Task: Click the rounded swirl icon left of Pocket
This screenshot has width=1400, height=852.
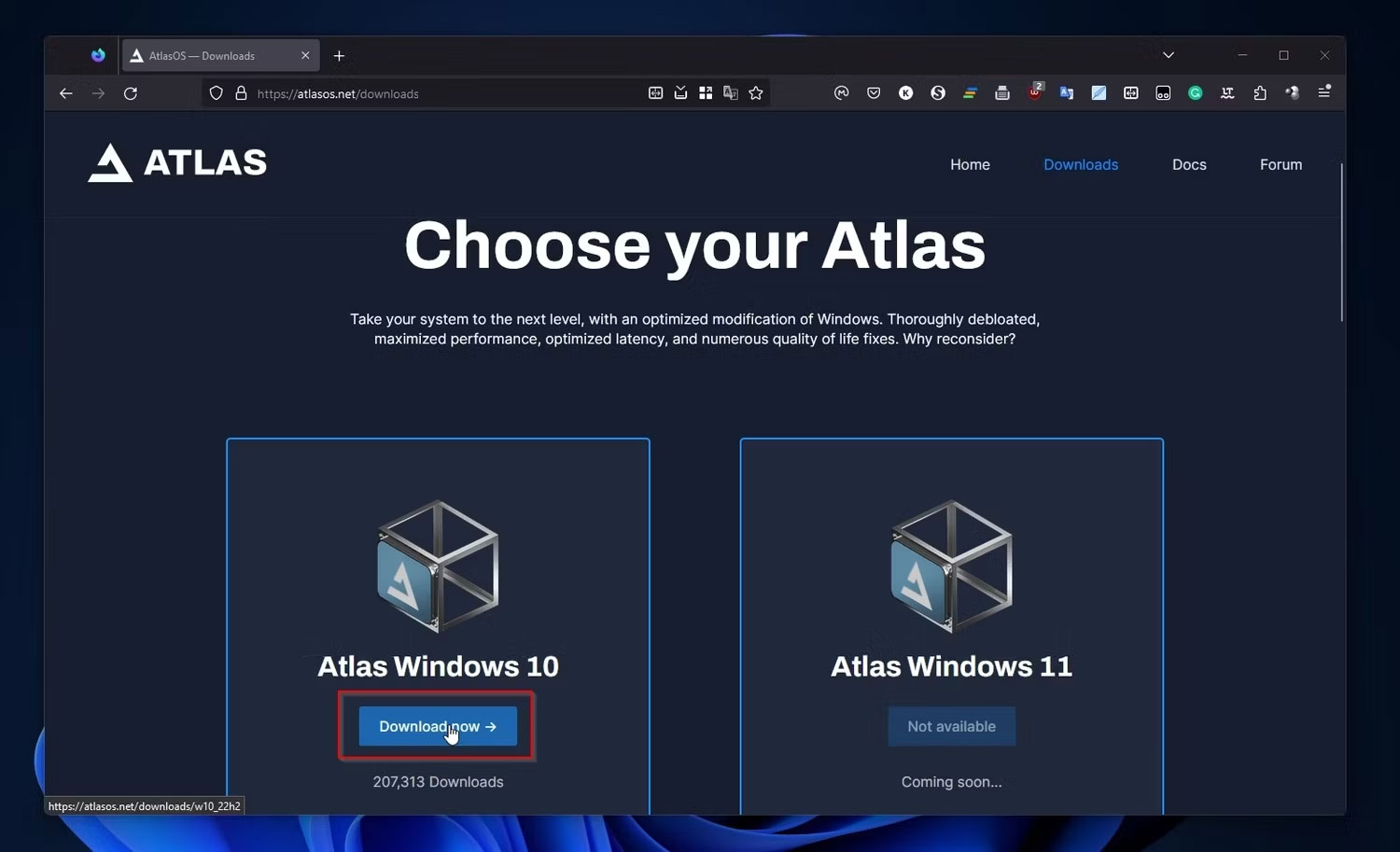Action: tap(841, 93)
